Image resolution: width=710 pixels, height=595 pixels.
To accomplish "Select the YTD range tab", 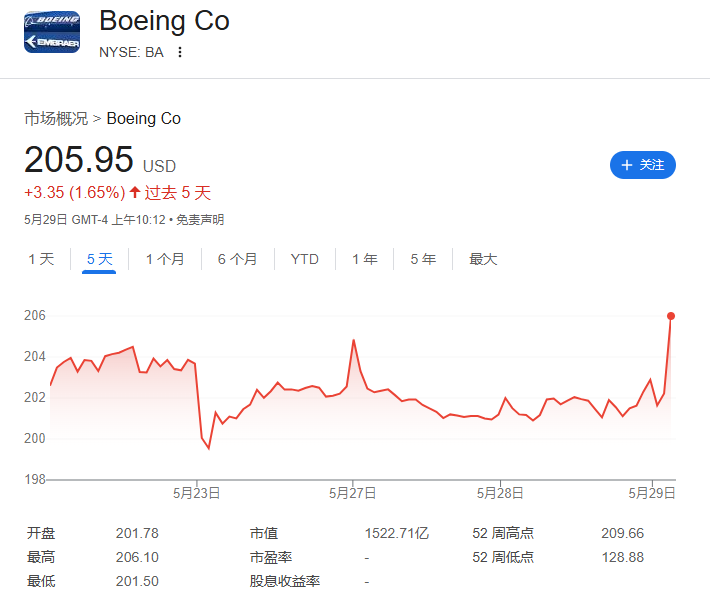I will point(304,259).
